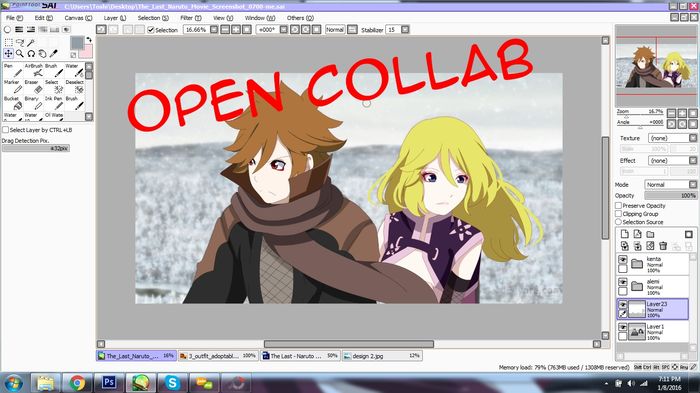This screenshot has height=393, width=700.
Task: Choose the Binary pen tool
Action: 34,103
